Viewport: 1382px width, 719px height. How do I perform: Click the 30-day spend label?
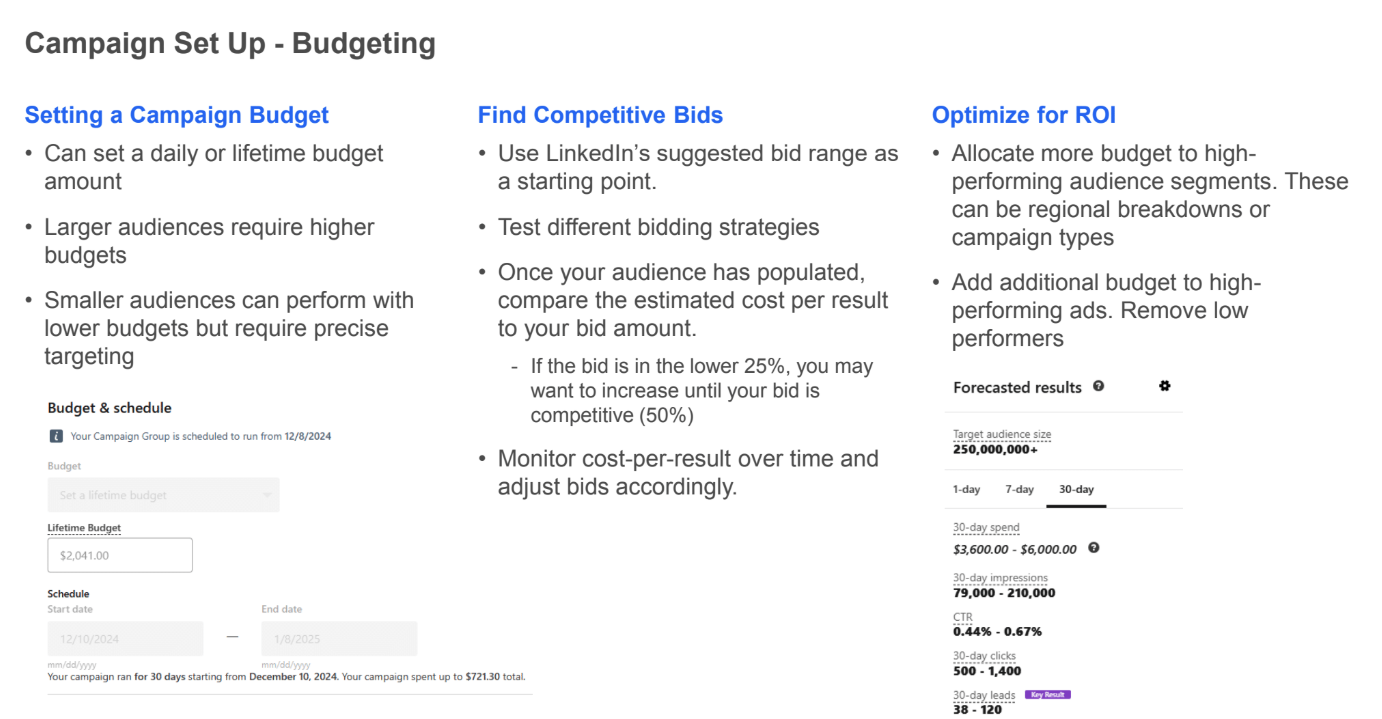(x=986, y=527)
